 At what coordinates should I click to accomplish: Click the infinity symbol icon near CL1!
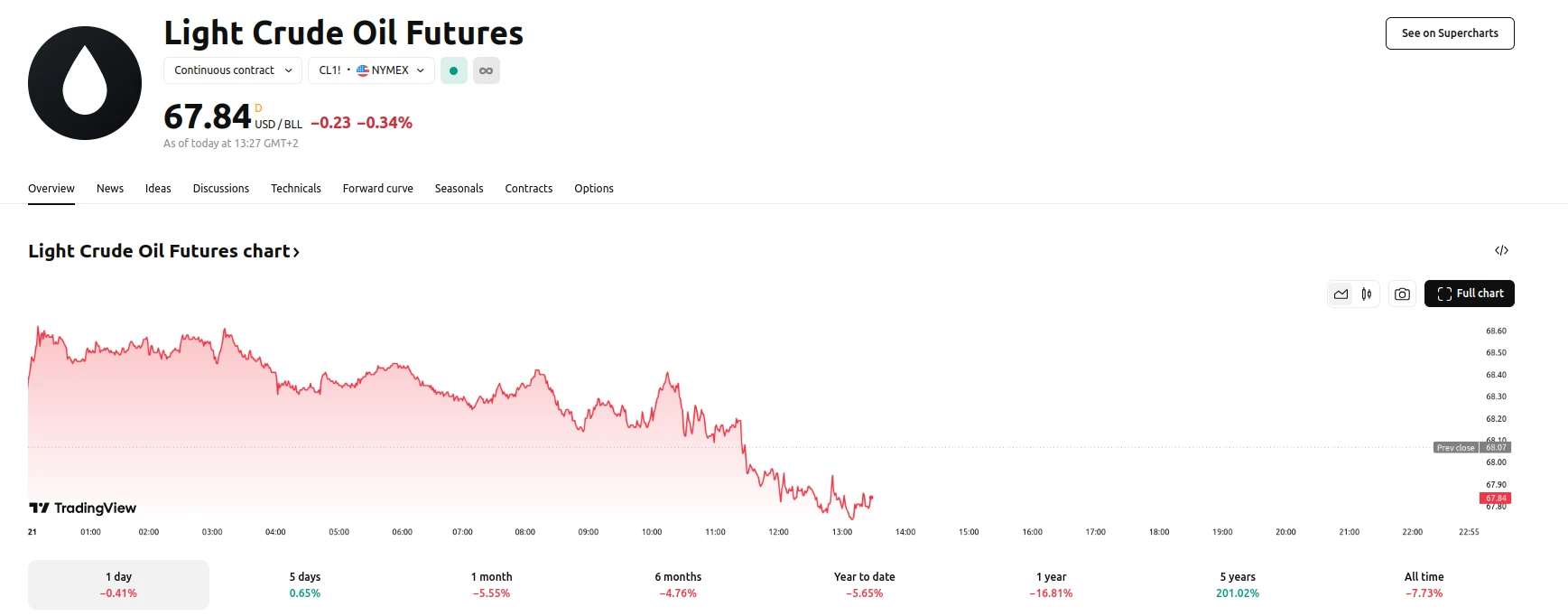tap(486, 70)
